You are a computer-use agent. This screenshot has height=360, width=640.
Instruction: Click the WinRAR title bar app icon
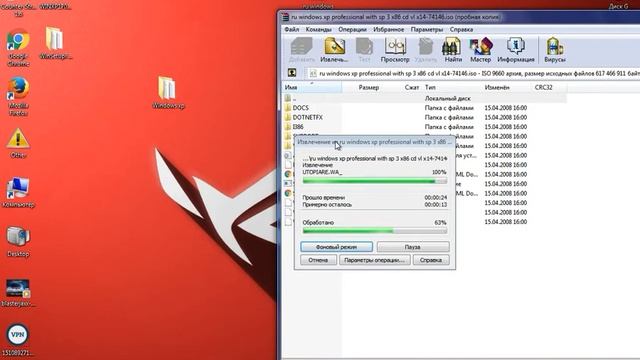click(285, 17)
